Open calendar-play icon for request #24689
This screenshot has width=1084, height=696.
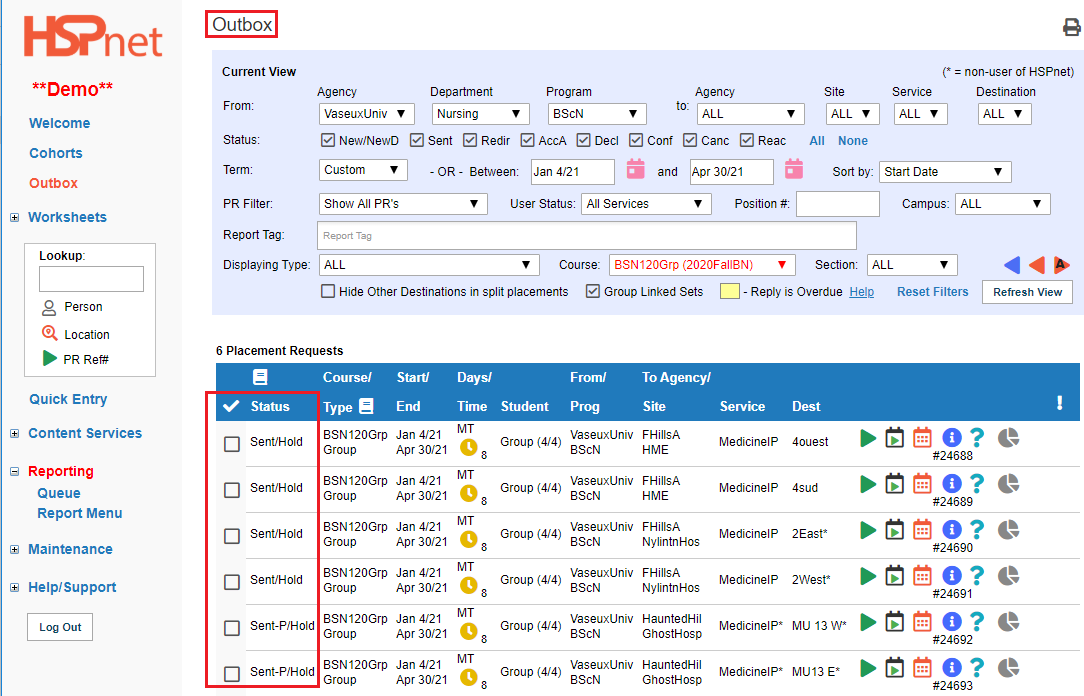click(895, 484)
